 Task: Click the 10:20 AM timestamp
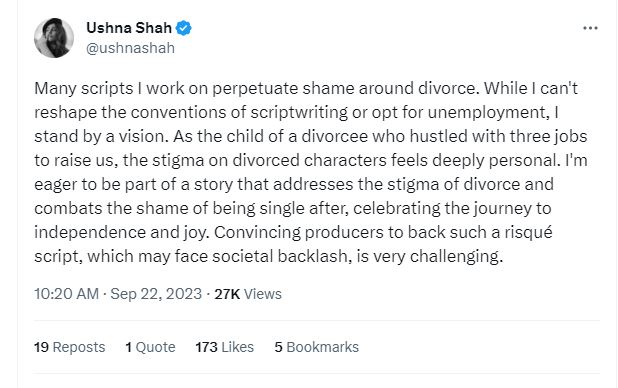66,294
